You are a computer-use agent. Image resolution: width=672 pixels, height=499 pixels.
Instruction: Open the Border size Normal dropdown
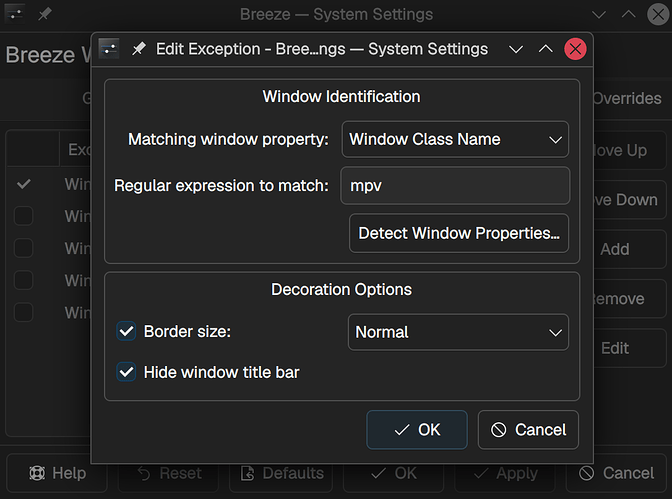[x=459, y=332]
